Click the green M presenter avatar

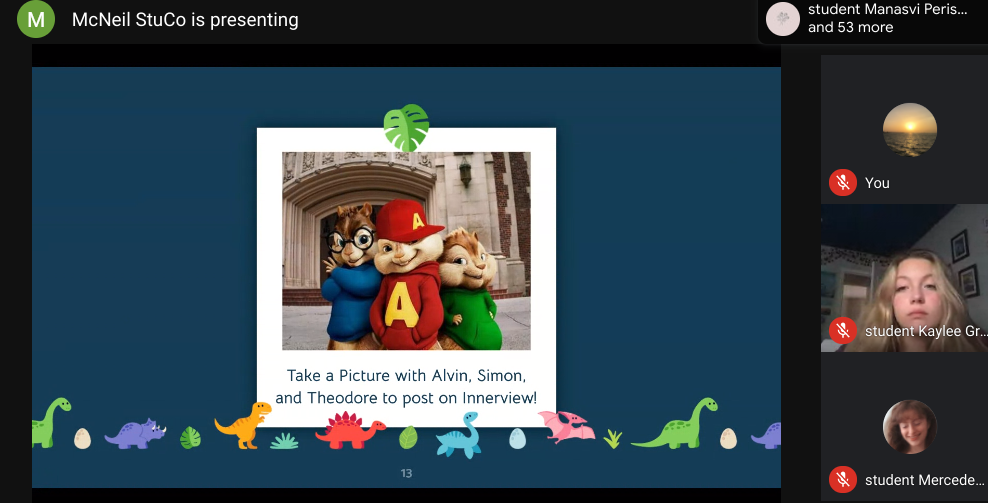pyautogui.click(x=36, y=20)
